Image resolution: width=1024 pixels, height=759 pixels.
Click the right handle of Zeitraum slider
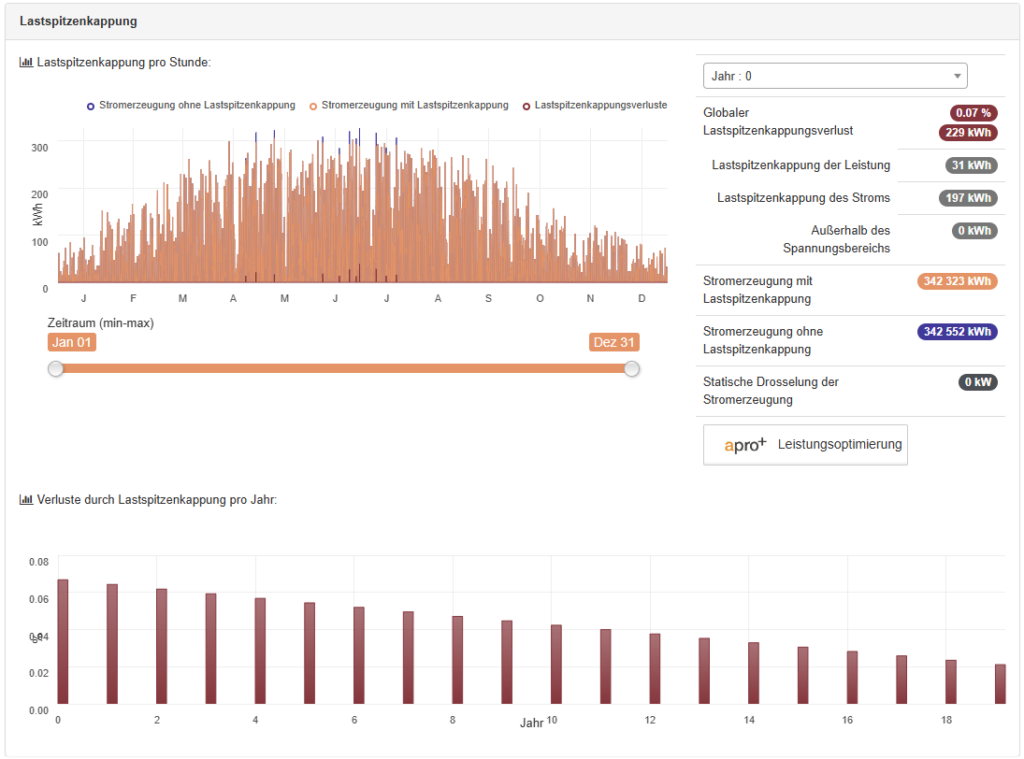(x=631, y=369)
